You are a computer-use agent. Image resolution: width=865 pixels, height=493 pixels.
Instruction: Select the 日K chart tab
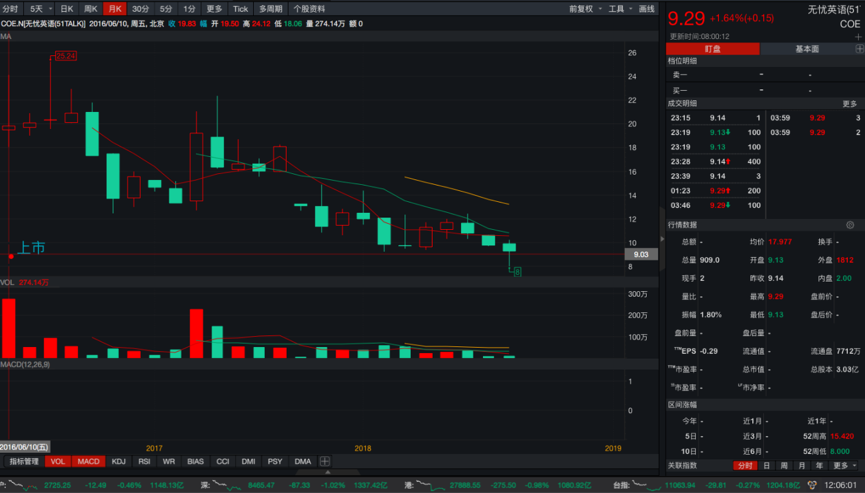click(x=67, y=9)
